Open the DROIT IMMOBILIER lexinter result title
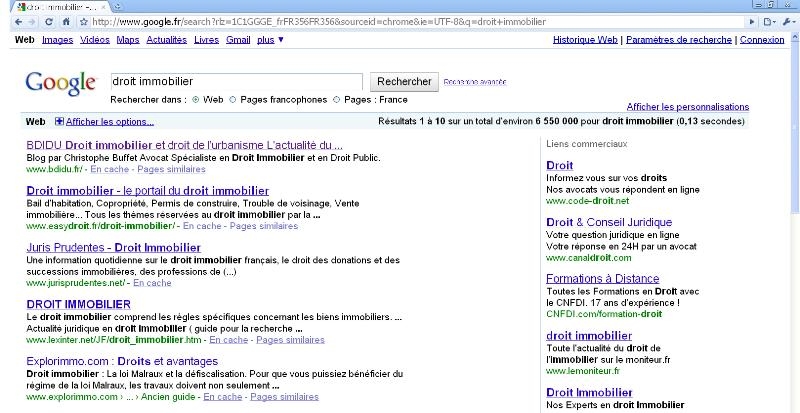 coord(79,304)
